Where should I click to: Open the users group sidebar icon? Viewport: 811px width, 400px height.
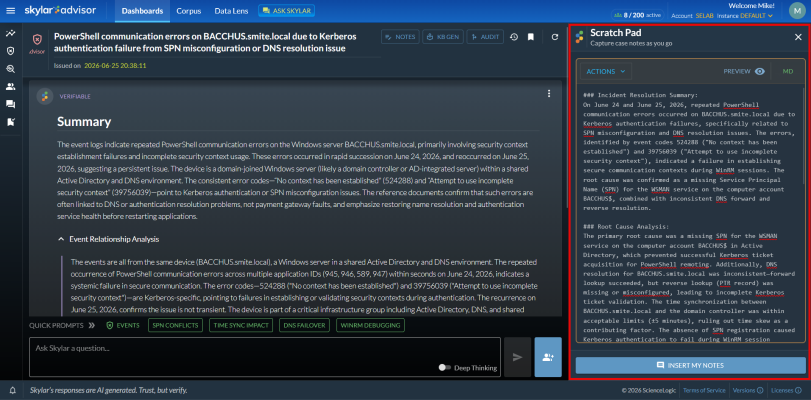click(x=10, y=86)
